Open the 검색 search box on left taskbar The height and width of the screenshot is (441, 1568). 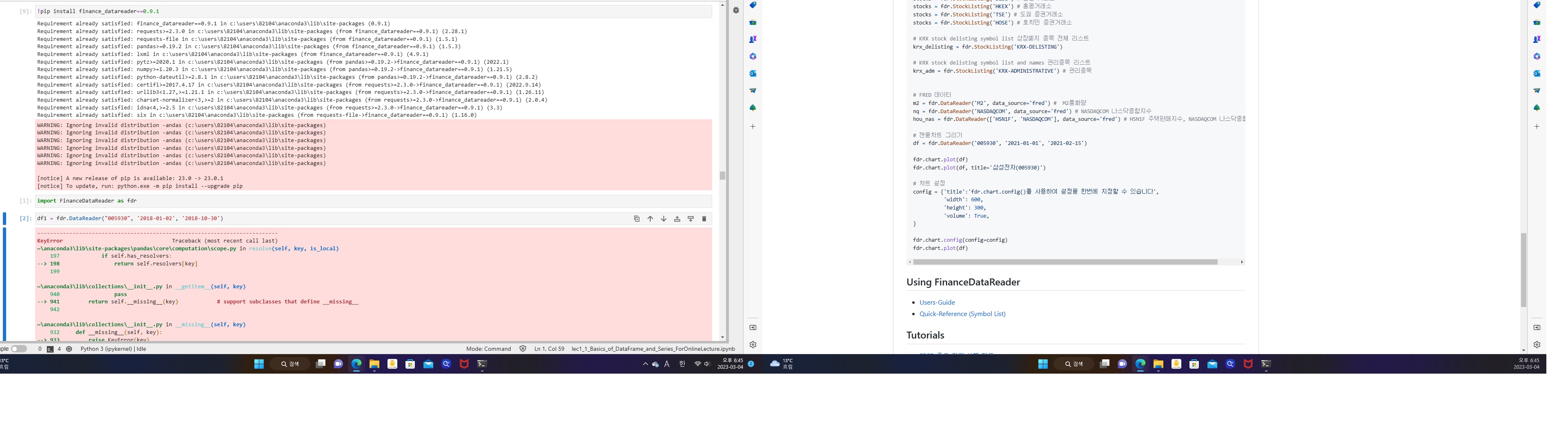click(x=290, y=364)
